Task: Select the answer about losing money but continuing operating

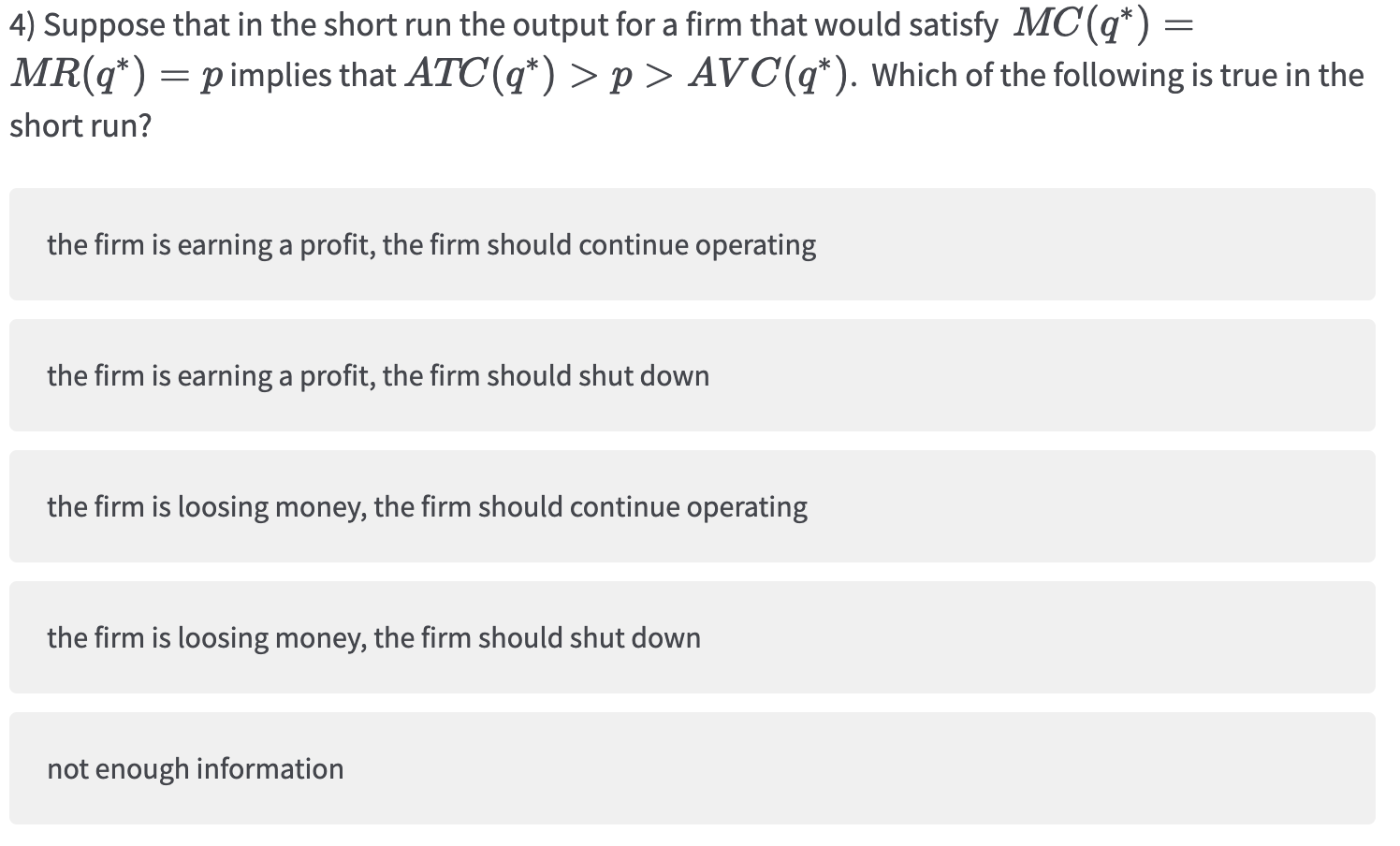Action: [x=427, y=506]
